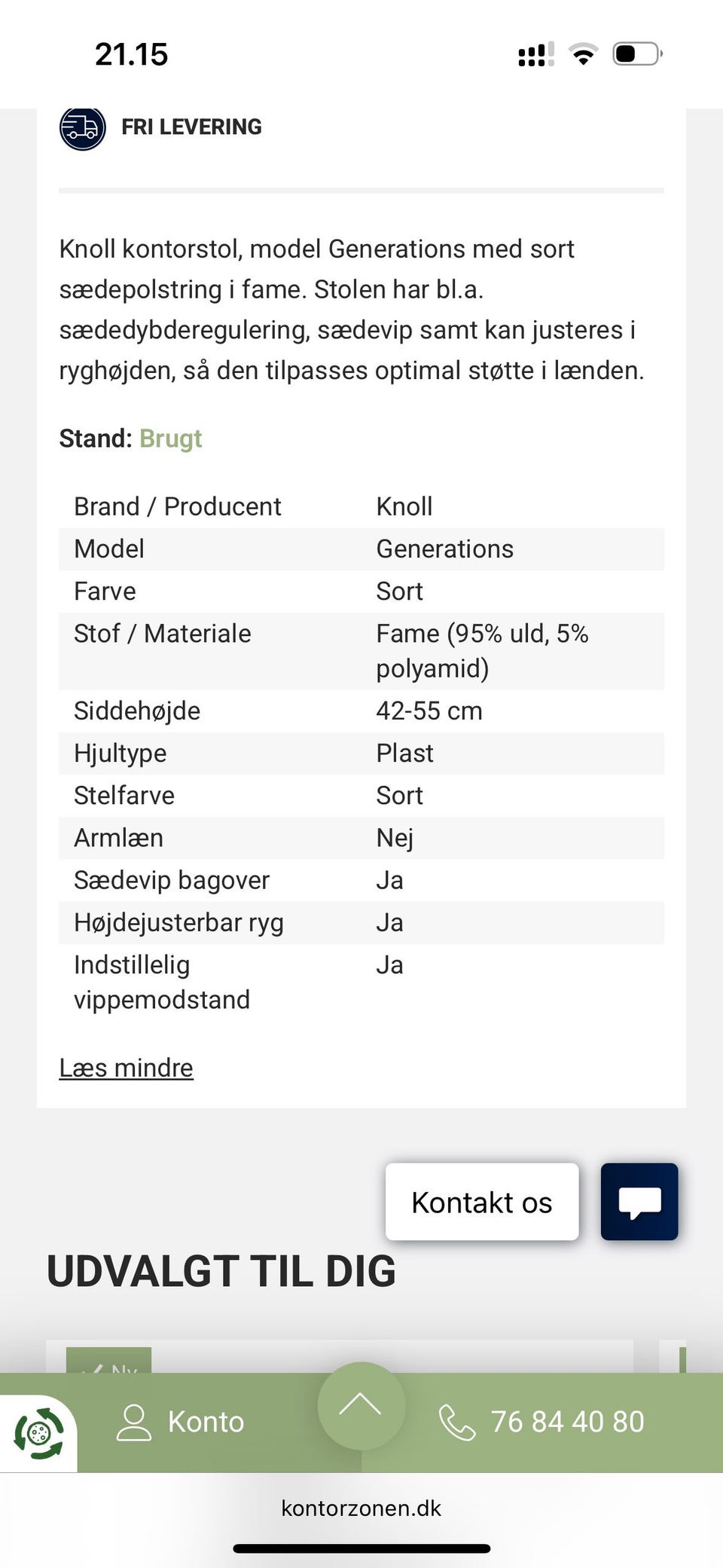The width and height of the screenshot is (723, 1568).
Task: Tap the kontorzonen.dk address bar
Action: pyautogui.click(x=361, y=1508)
